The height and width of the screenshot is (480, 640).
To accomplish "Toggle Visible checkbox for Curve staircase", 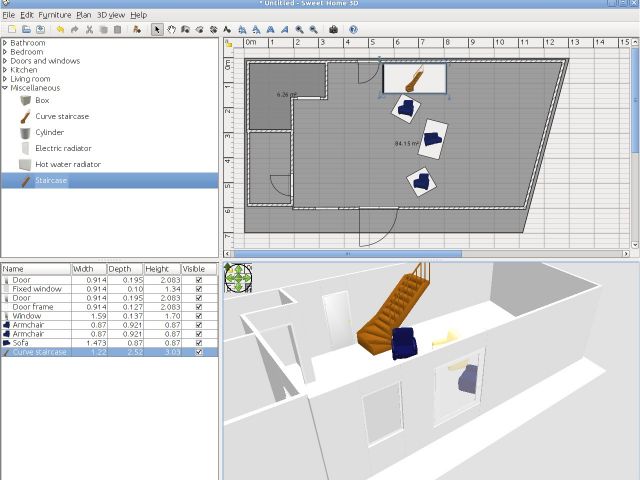I will pyautogui.click(x=198, y=352).
